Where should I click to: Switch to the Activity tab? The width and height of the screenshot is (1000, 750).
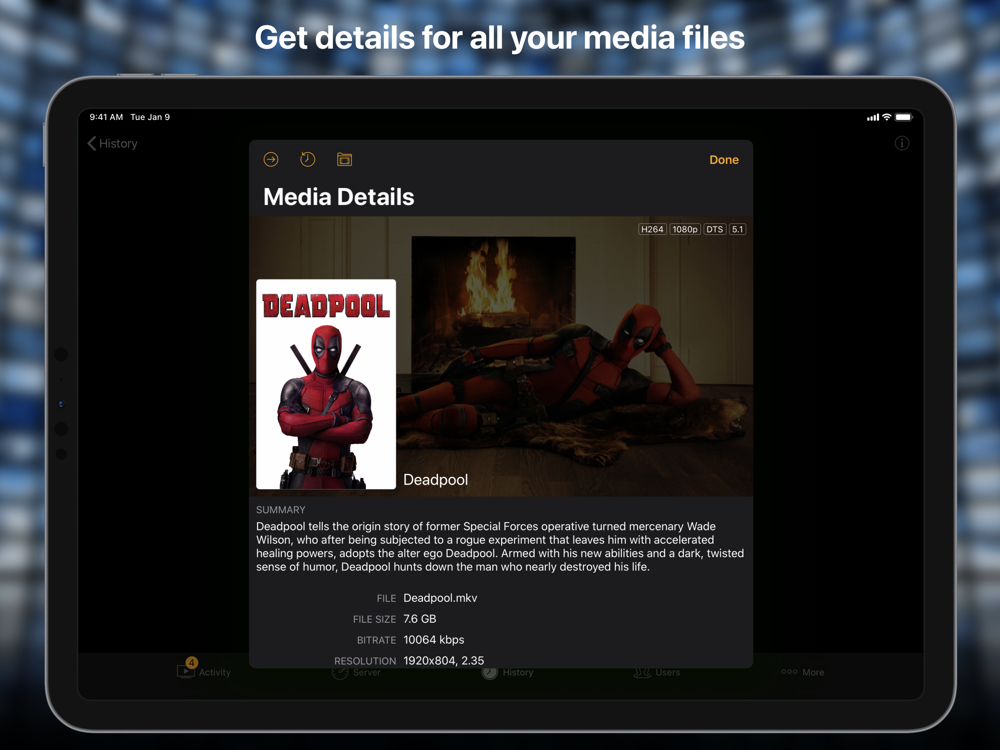coord(204,672)
